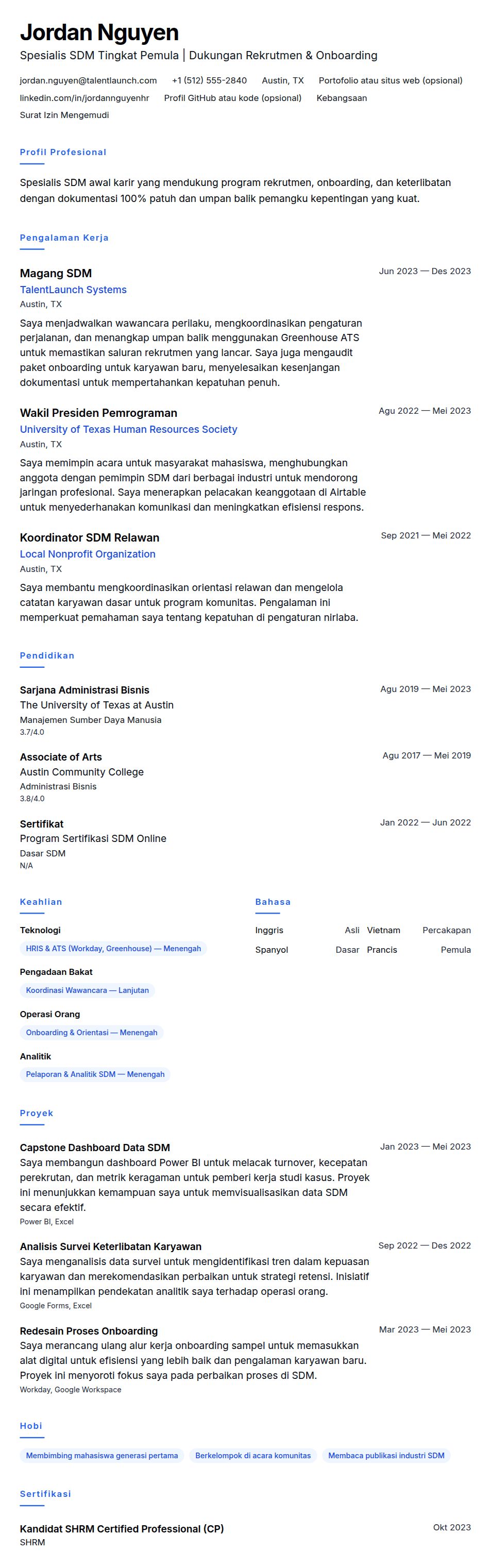Viewport: 491px width, 1568px height.
Task: Select the Profil Profesional section heading
Action: [x=63, y=152]
